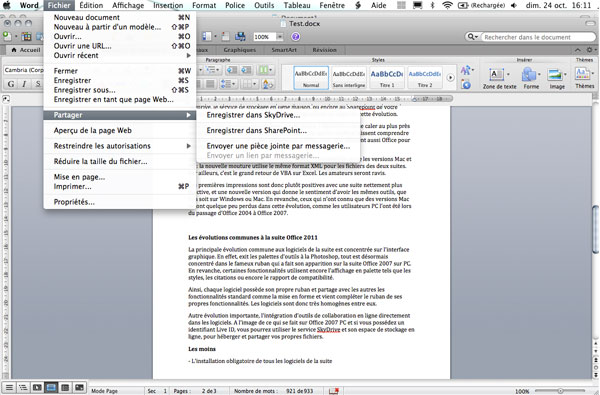Click the spelling check icon in status bar

click(x=334, y=391)
